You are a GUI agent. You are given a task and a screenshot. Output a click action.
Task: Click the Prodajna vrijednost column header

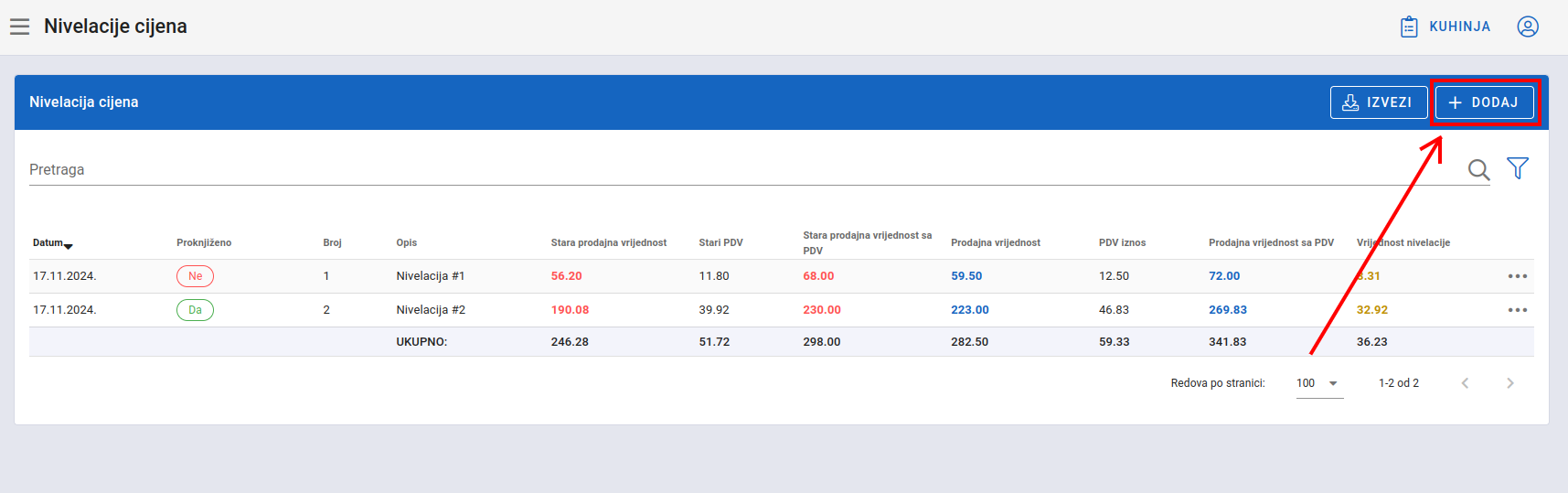coord(996,243)
